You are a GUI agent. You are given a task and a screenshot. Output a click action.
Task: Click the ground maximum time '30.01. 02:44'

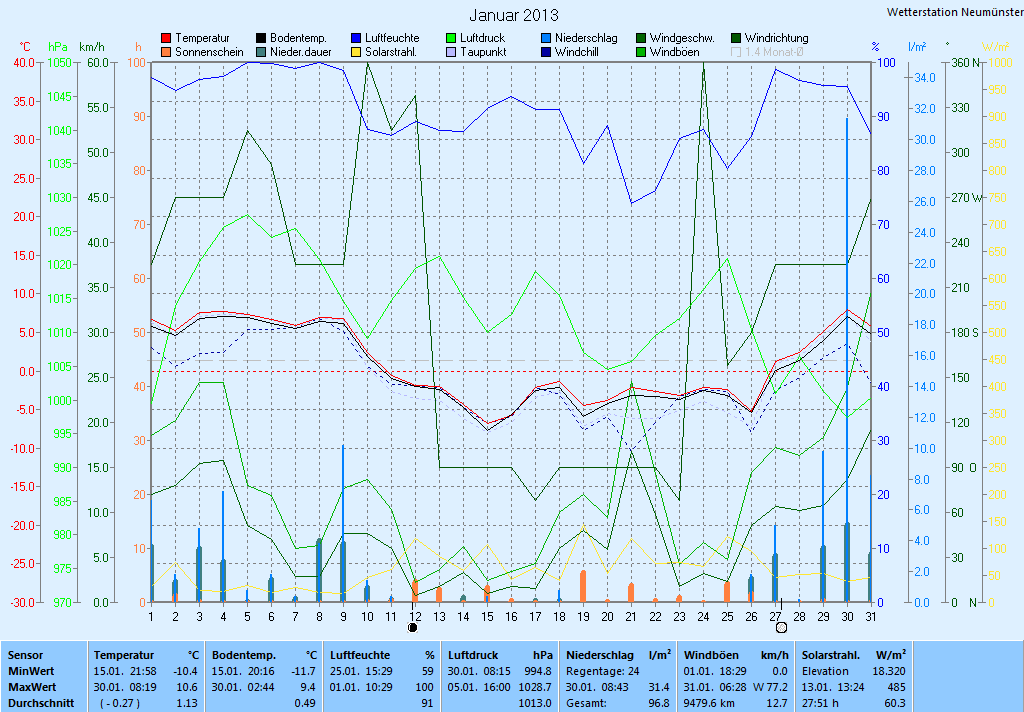pos(243,687)
